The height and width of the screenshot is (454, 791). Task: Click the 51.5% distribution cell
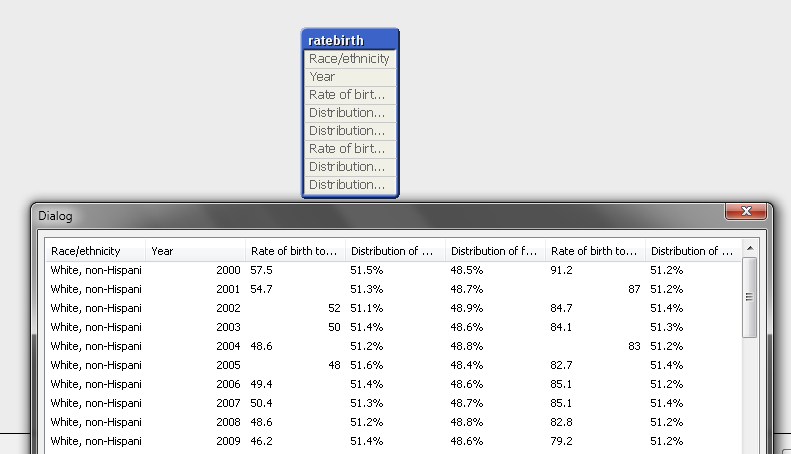click(367, 270)
